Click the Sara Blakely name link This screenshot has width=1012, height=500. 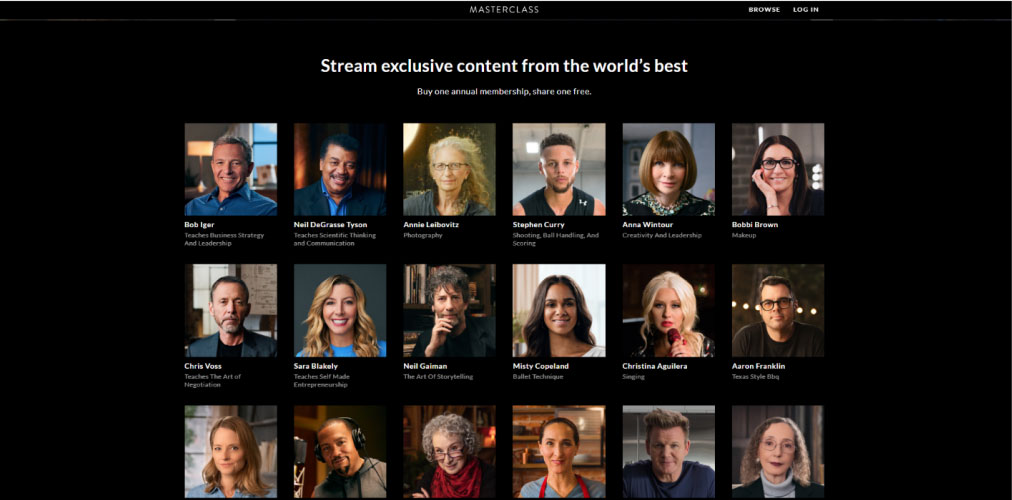click(x=316, y=366)
